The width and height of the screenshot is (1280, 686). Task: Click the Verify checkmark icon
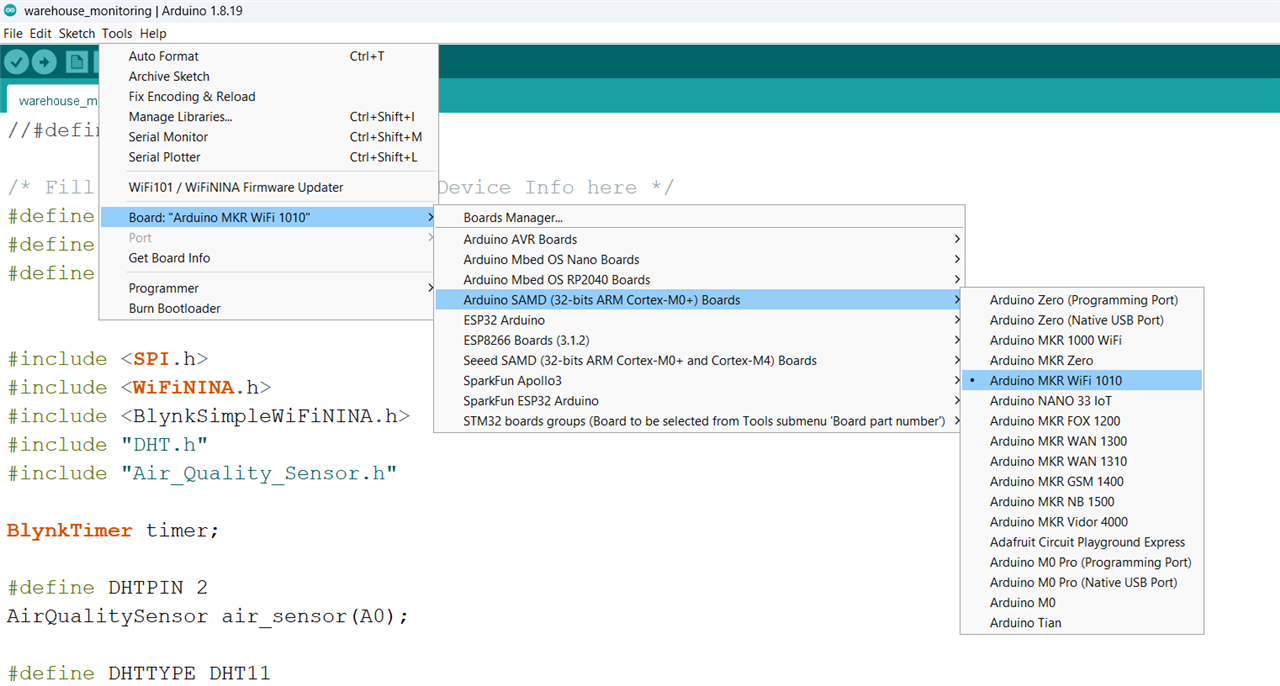(16, 62)
